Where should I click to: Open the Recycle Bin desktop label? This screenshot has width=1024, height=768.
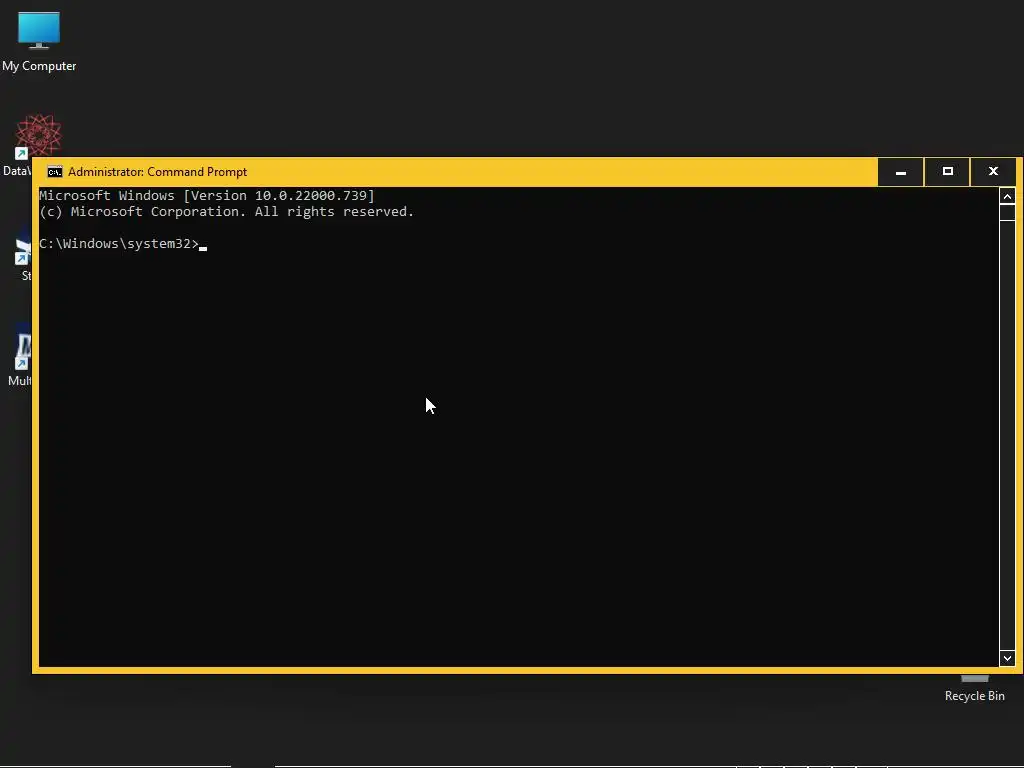(x=974, y=696)
